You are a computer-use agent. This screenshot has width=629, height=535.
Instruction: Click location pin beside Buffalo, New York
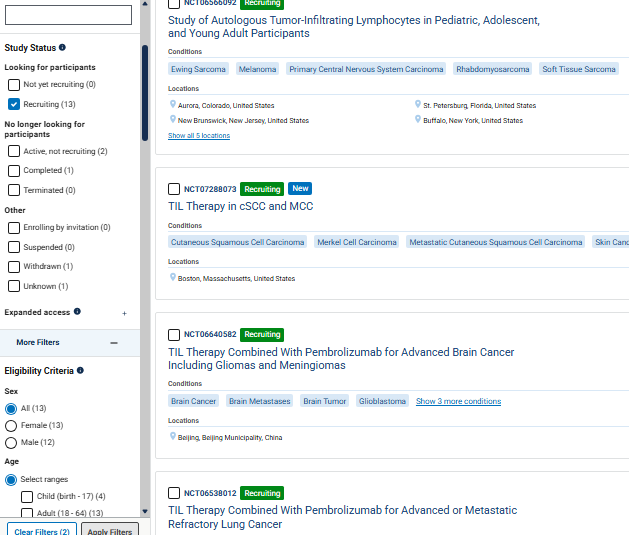pos(418,119)
